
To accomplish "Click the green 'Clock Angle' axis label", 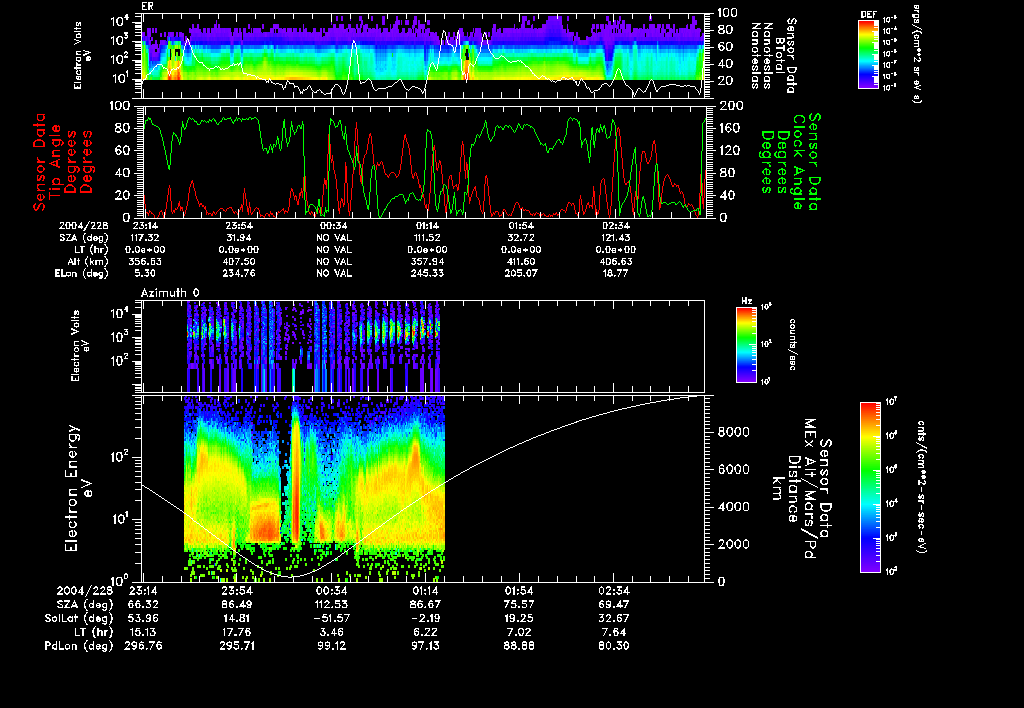I will (x=798, y=162).
